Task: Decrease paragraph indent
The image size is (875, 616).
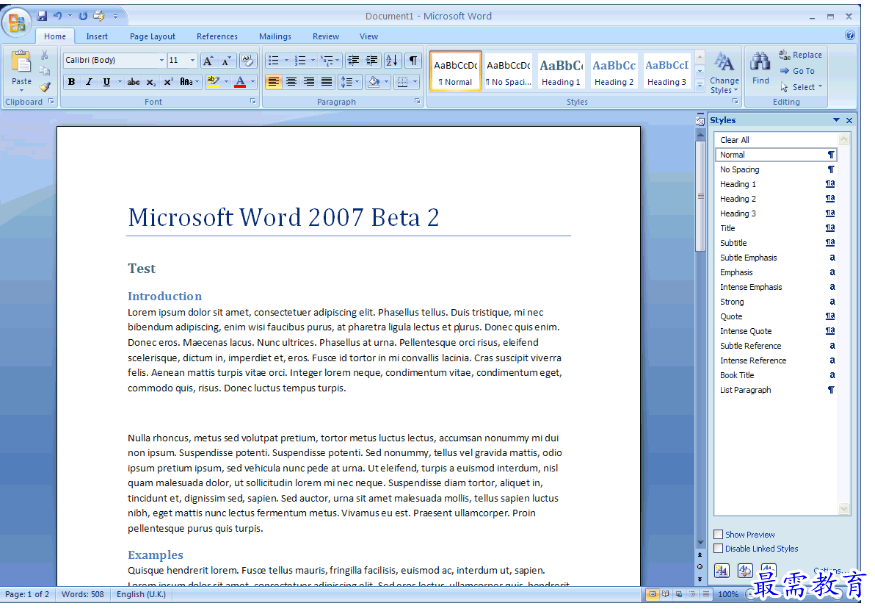Action: [353, 60]
